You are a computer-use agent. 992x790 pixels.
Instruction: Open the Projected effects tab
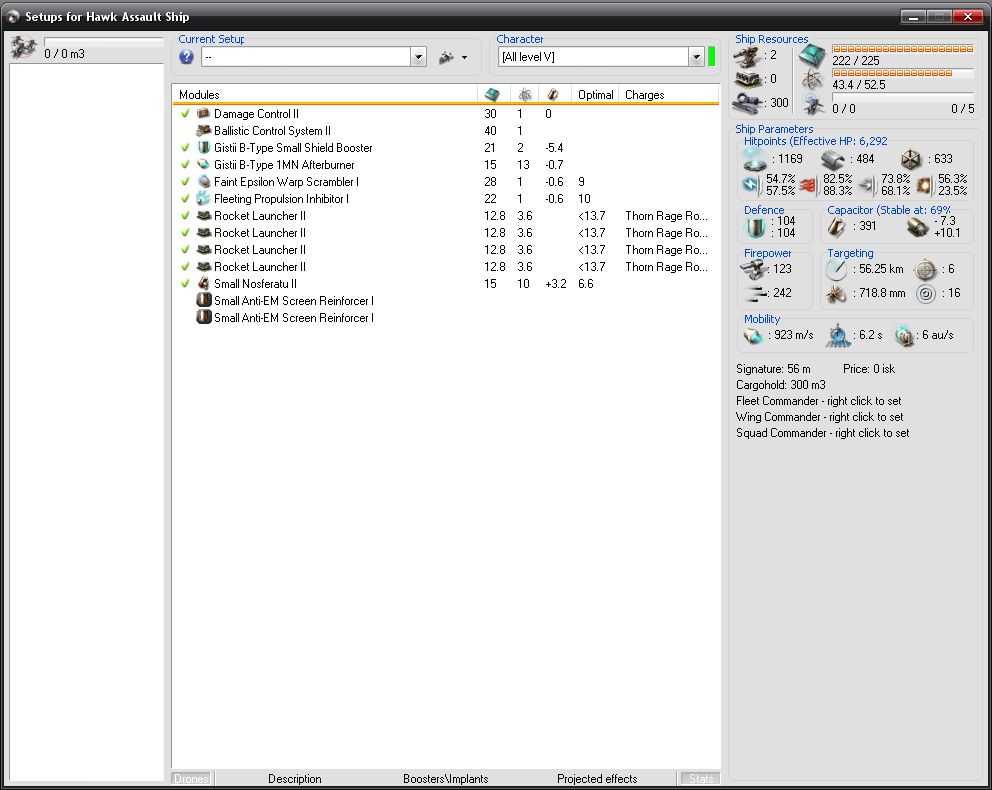597,779
